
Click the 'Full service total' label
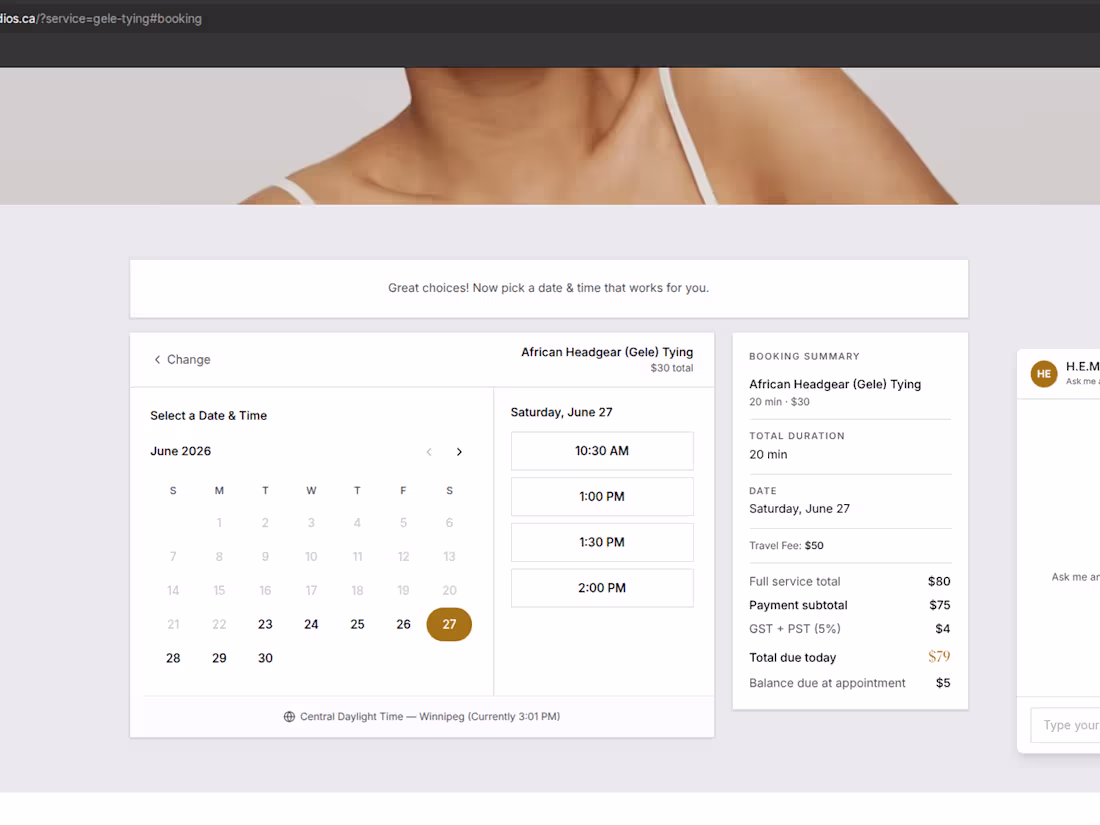795,581
